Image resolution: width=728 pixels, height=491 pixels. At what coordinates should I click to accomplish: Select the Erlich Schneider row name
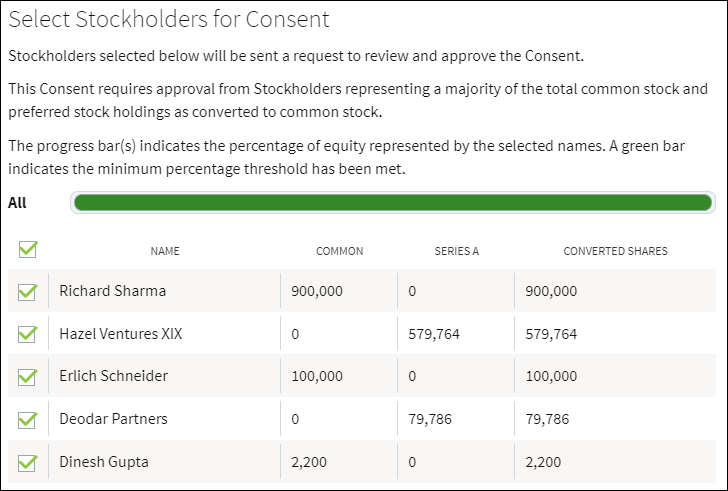click(x=114, y=376)
